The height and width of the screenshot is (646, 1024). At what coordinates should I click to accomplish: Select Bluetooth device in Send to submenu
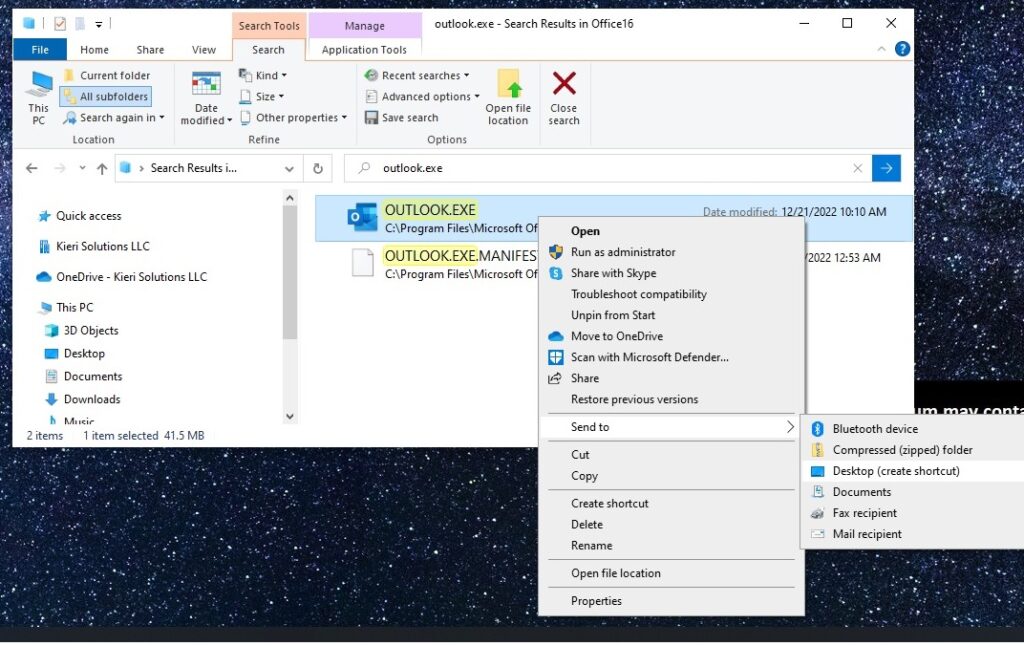click(914, 429)
